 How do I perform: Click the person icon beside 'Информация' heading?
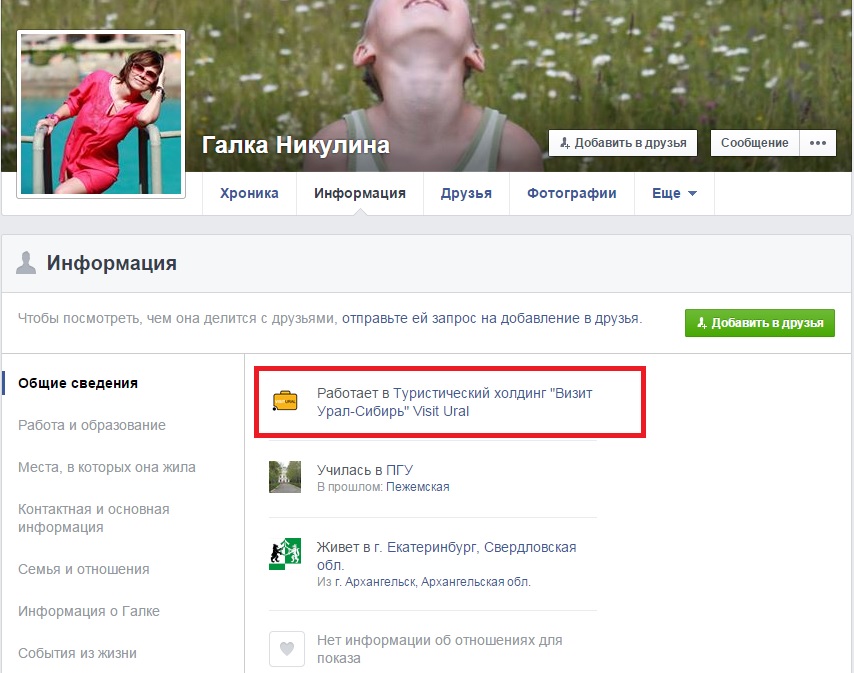[x=26, y=262]
